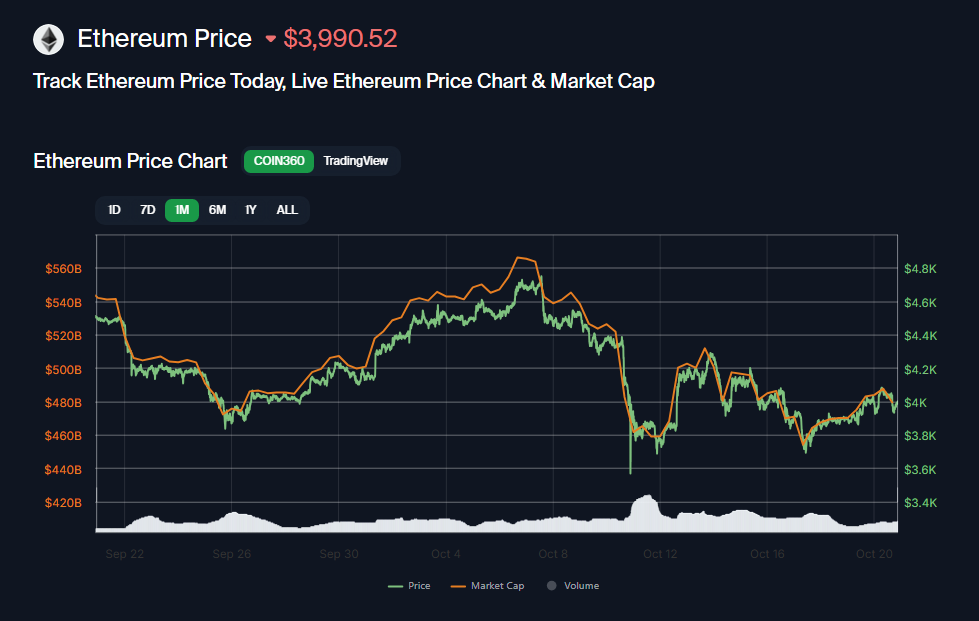Select the 1D time range

coord(114,210)
